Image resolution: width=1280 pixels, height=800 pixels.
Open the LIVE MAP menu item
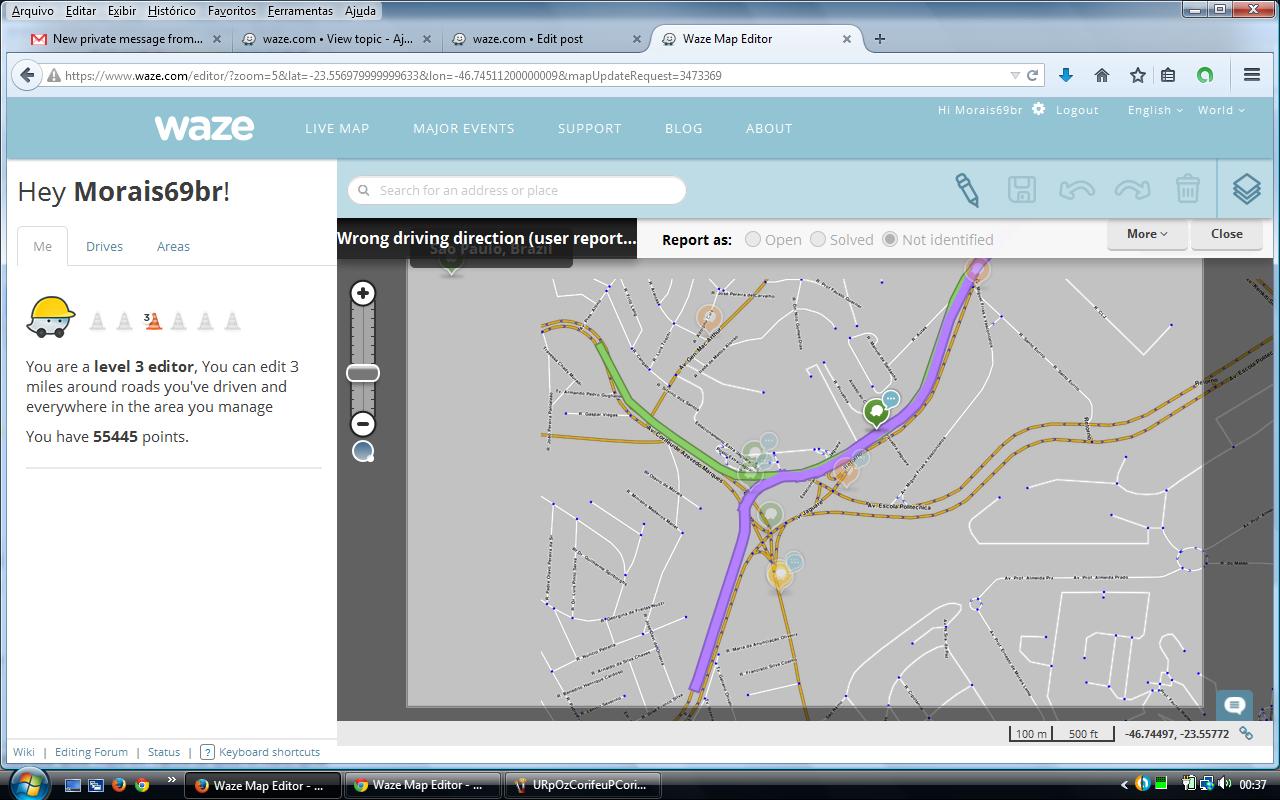337,128
